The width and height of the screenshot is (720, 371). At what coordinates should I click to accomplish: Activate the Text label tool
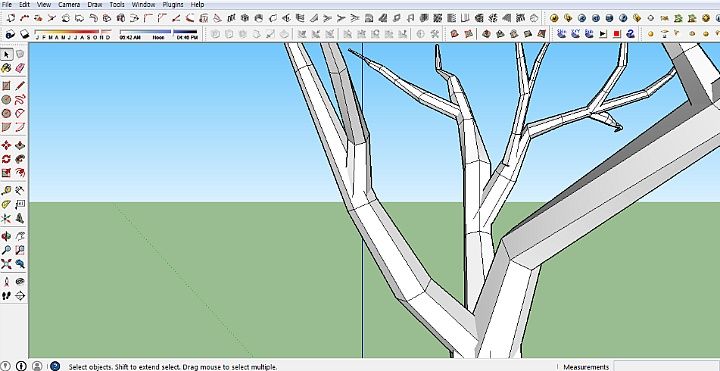(x=20, y=204)
